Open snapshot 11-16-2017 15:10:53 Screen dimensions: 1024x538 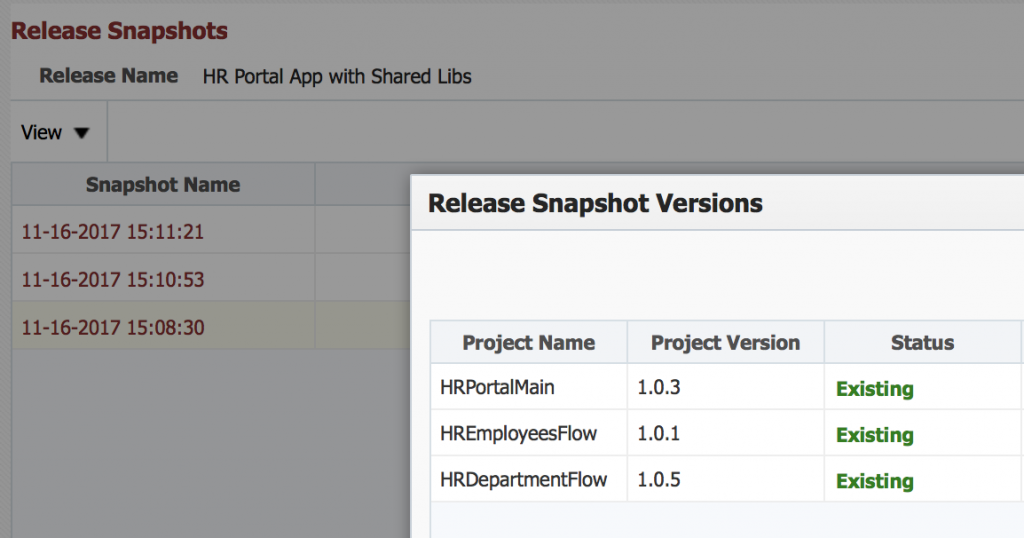tap(113, 279)
